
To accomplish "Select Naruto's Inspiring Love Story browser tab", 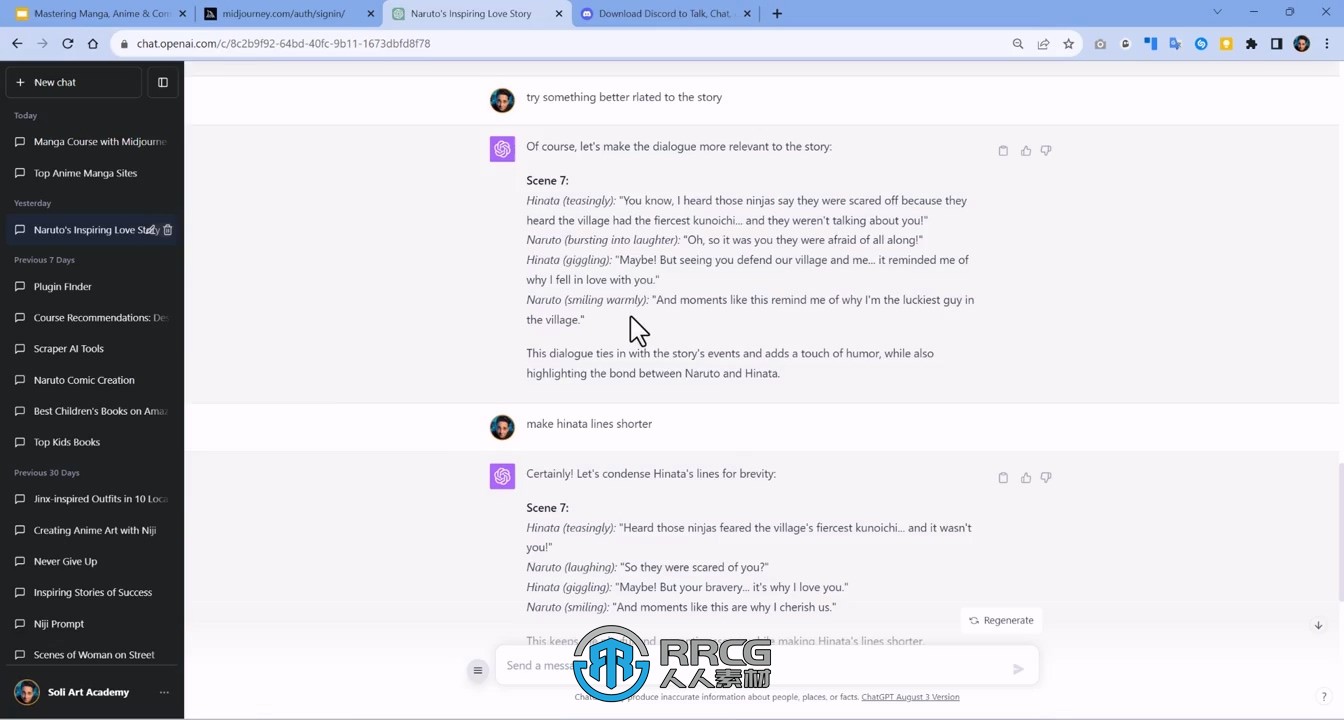I will tap(476, 14).
